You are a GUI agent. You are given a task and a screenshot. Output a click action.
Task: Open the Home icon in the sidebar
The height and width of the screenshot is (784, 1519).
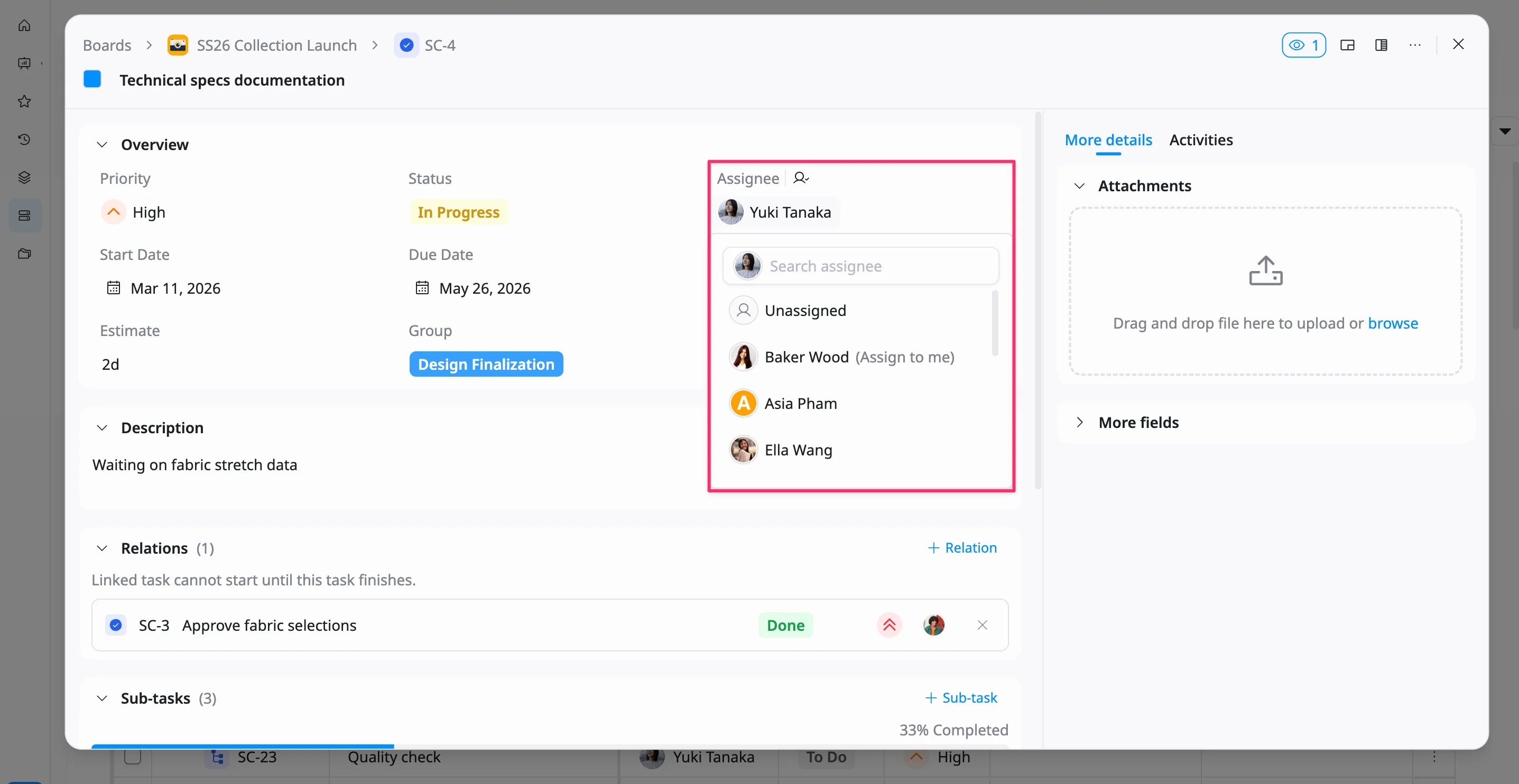(24, 25)
